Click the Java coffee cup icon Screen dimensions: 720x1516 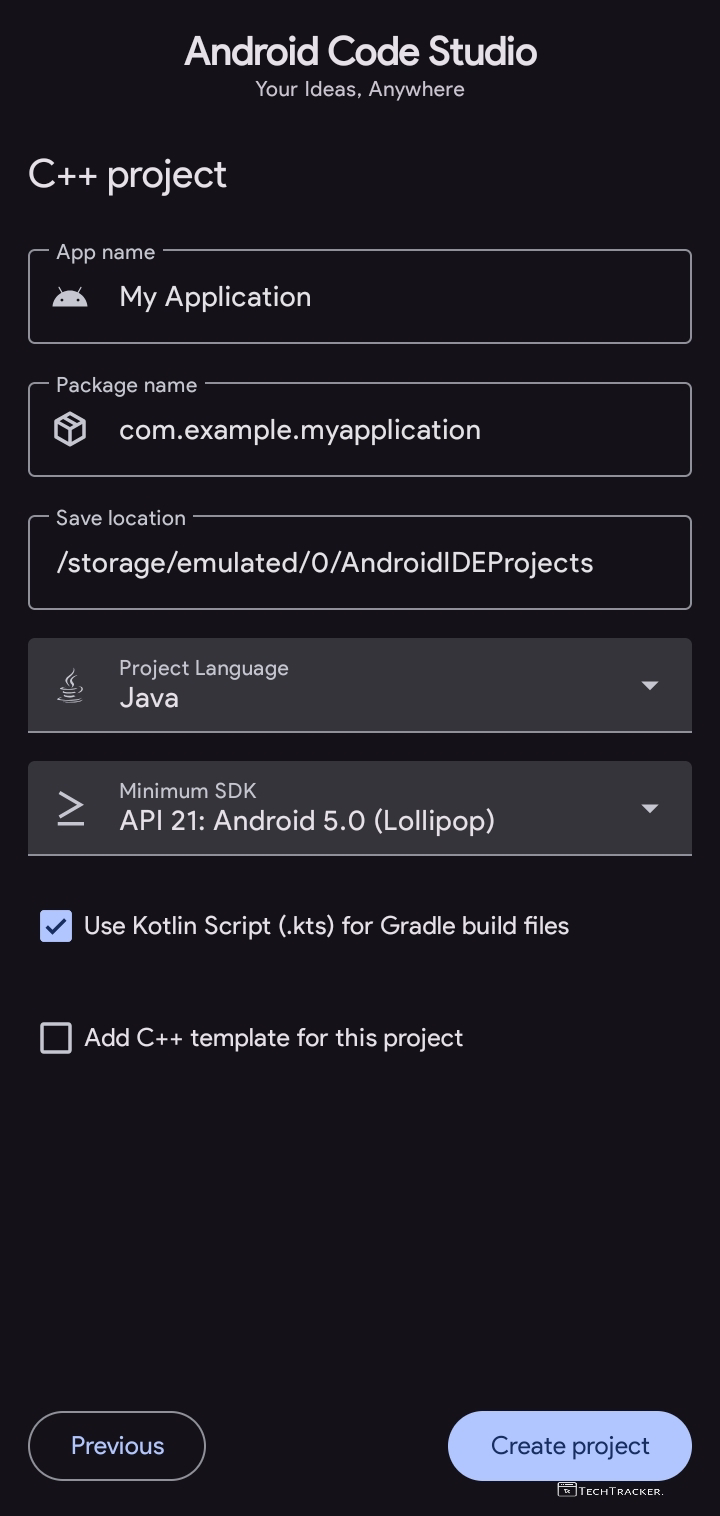(70, 686)
